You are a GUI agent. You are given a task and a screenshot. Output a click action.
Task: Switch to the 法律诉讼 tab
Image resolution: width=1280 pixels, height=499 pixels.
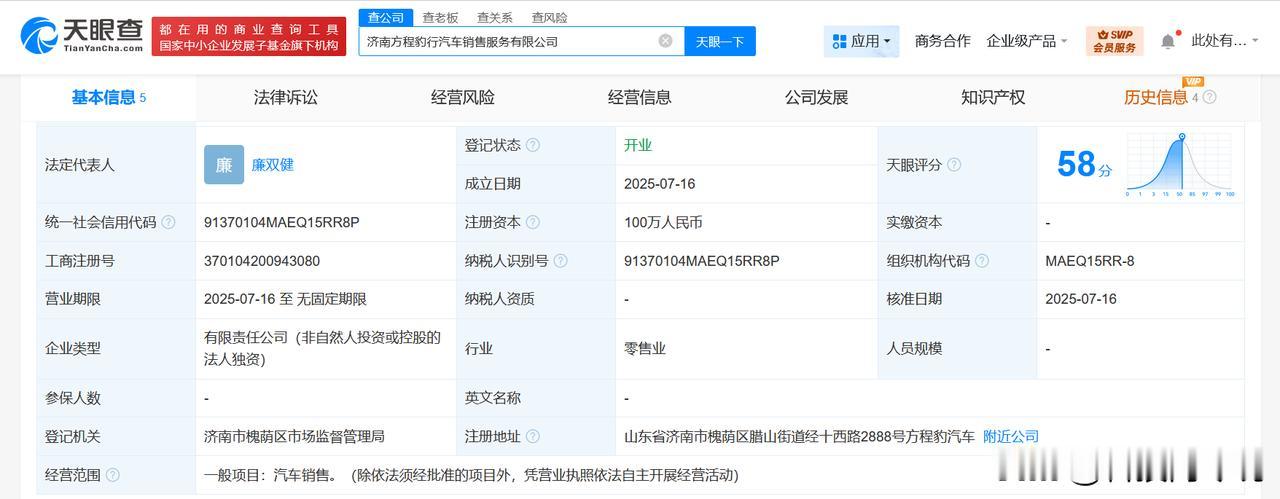click(x=285, y=97)
